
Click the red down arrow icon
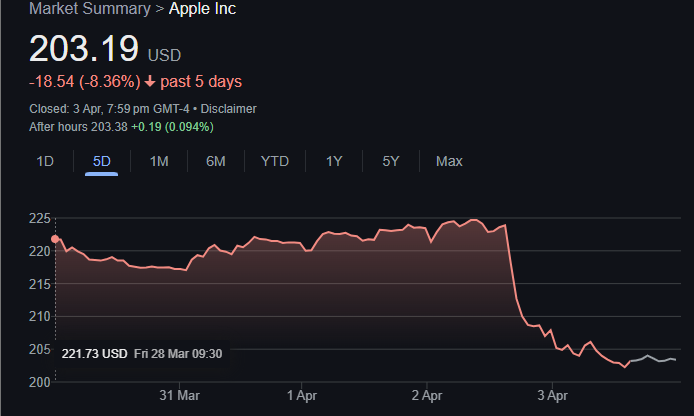[150, 81]
